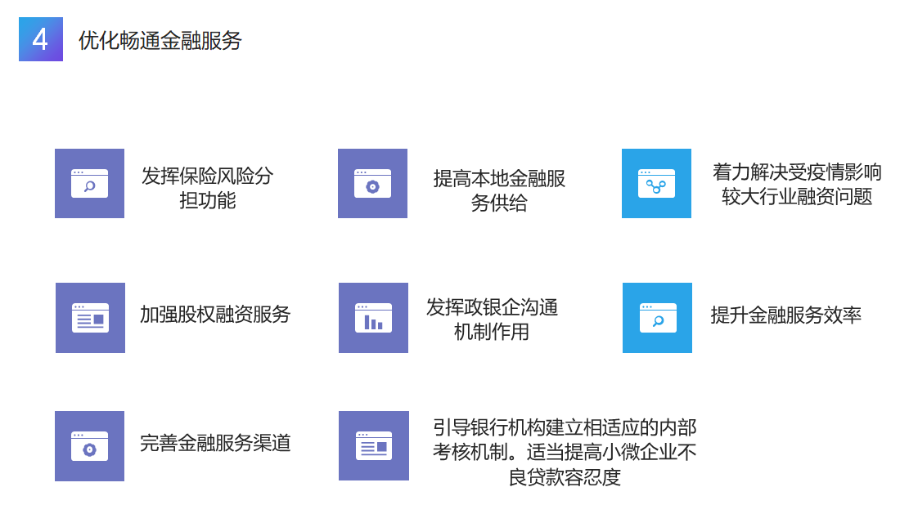Click the number 4 section badge
Screen dimensions: 900x505
coord(41,40)
